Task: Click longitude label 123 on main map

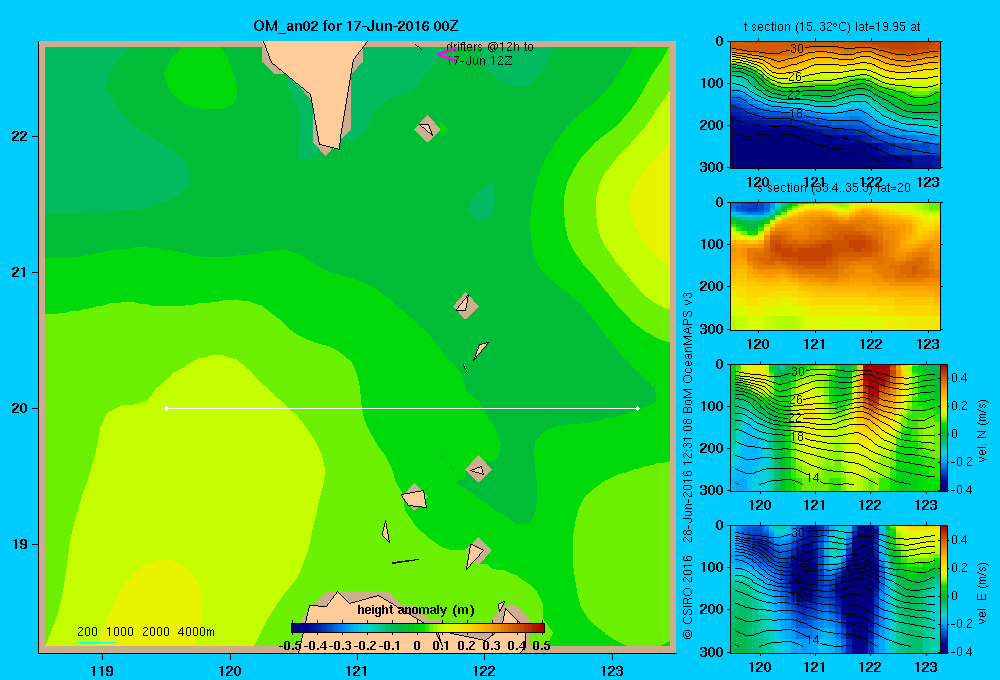Action: point(612,670)
